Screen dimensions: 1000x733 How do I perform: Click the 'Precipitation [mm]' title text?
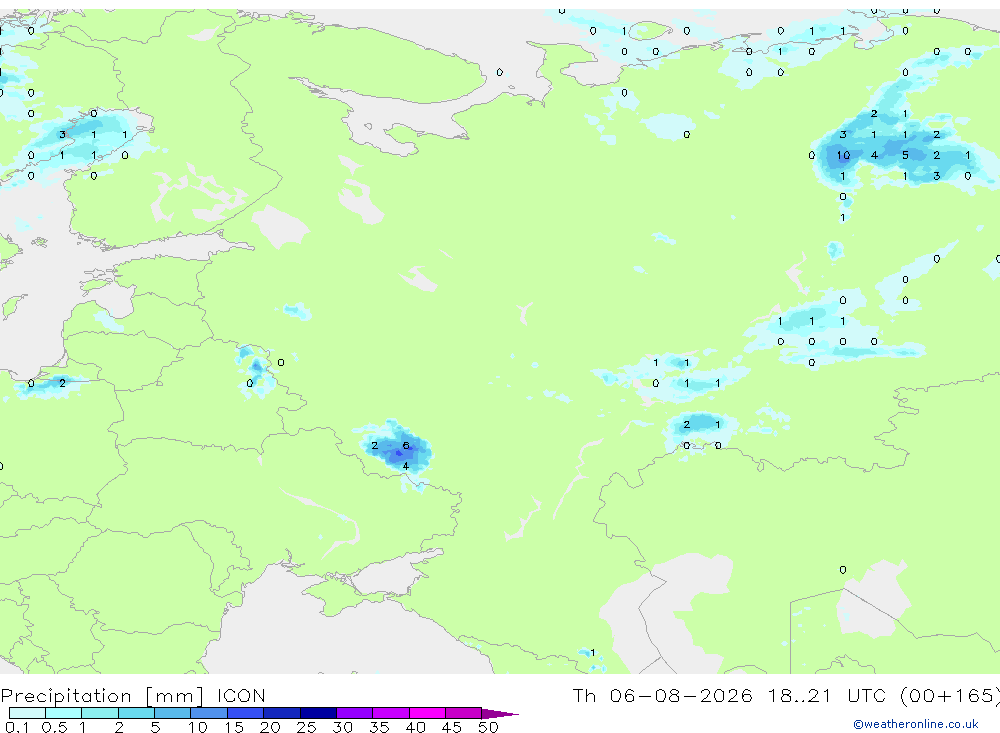(x=102, y=696)
